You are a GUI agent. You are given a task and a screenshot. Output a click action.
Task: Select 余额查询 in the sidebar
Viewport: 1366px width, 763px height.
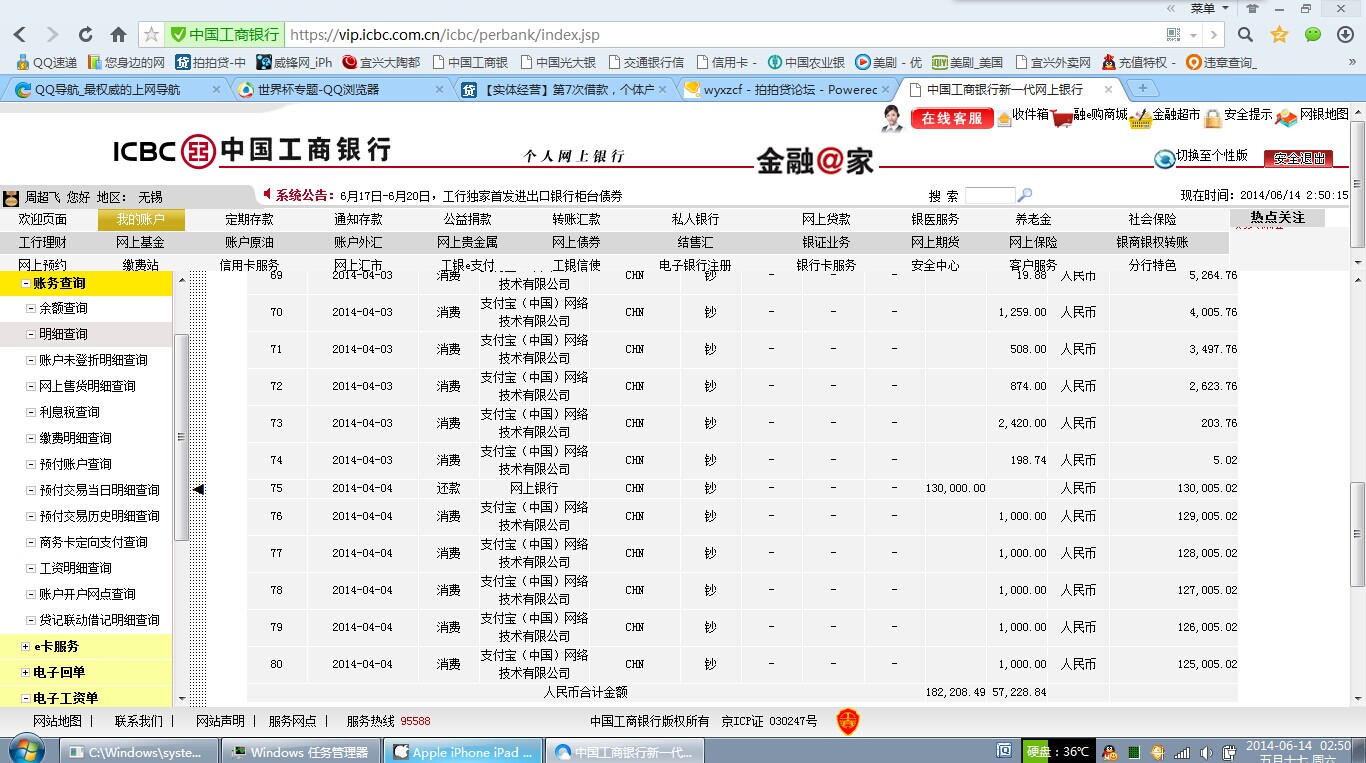63,308
